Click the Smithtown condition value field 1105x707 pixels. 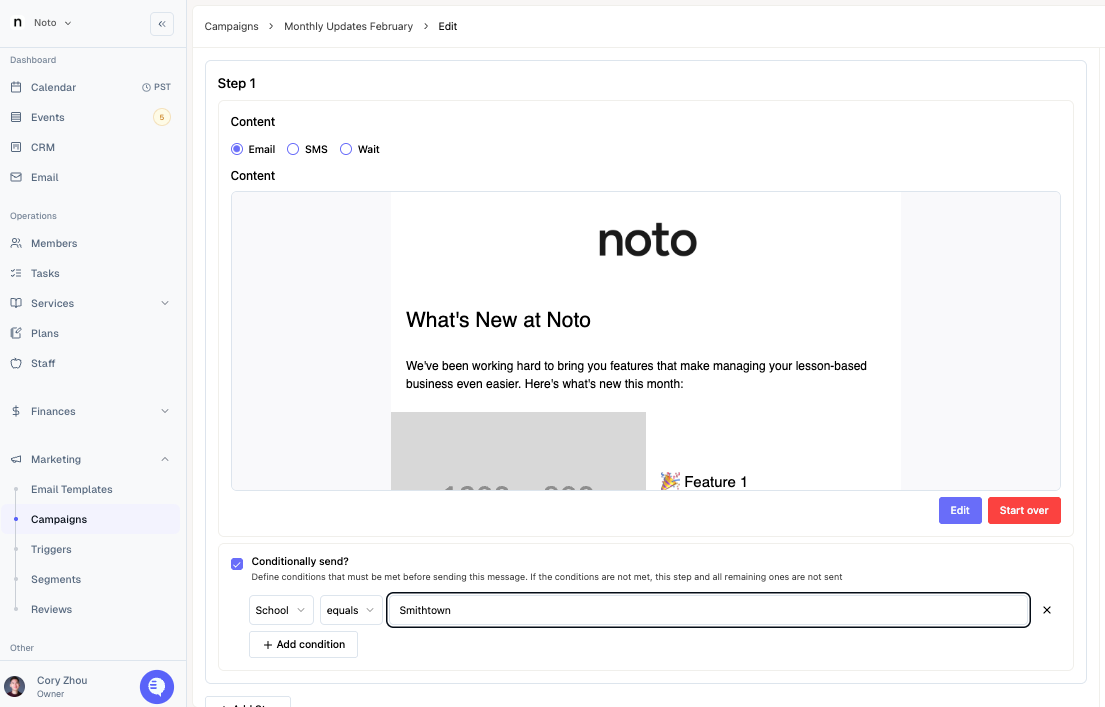(x=708, y=610)
